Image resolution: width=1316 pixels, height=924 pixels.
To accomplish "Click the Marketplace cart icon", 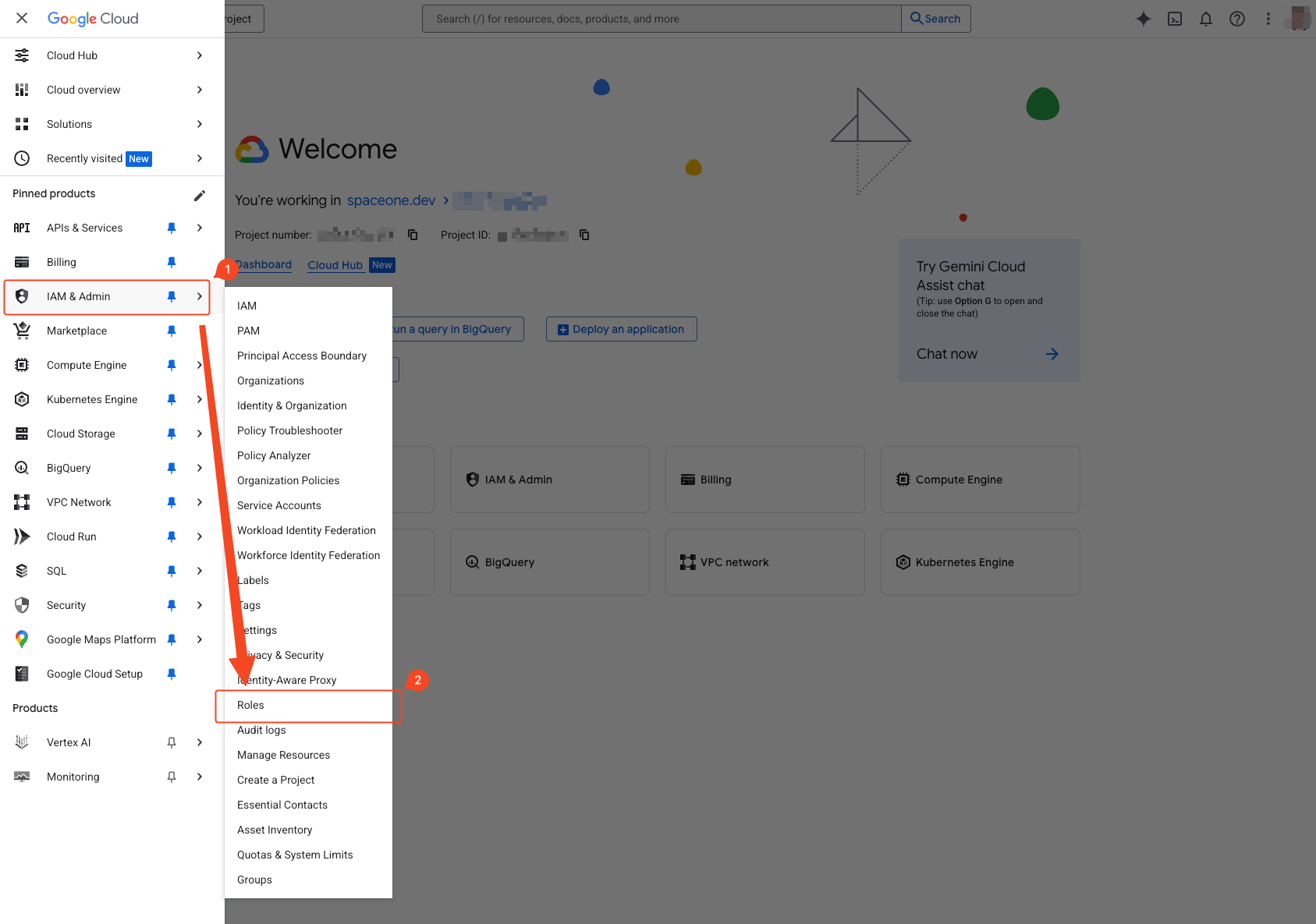I will [22, 331].
